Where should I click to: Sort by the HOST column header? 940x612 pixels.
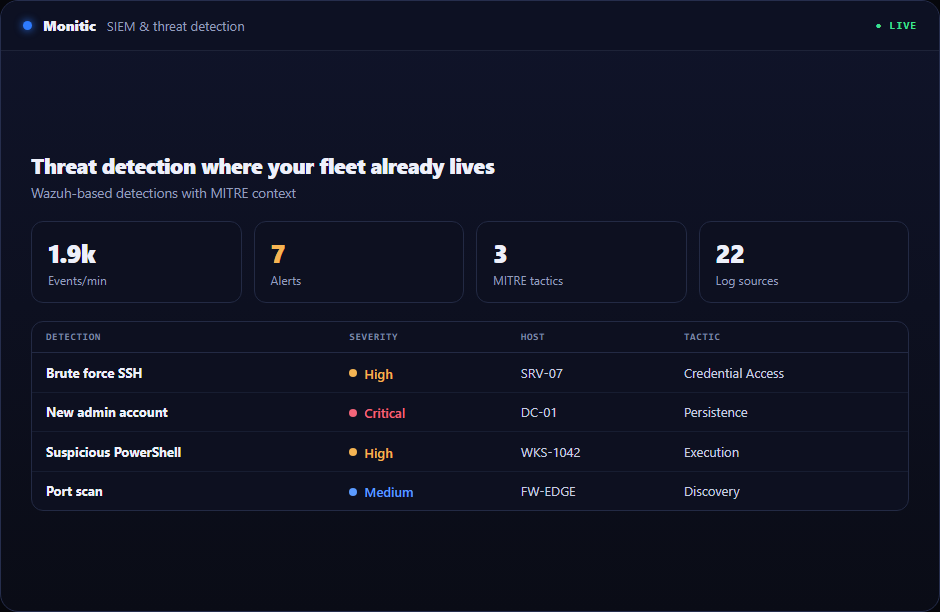(x=532, y=337)
